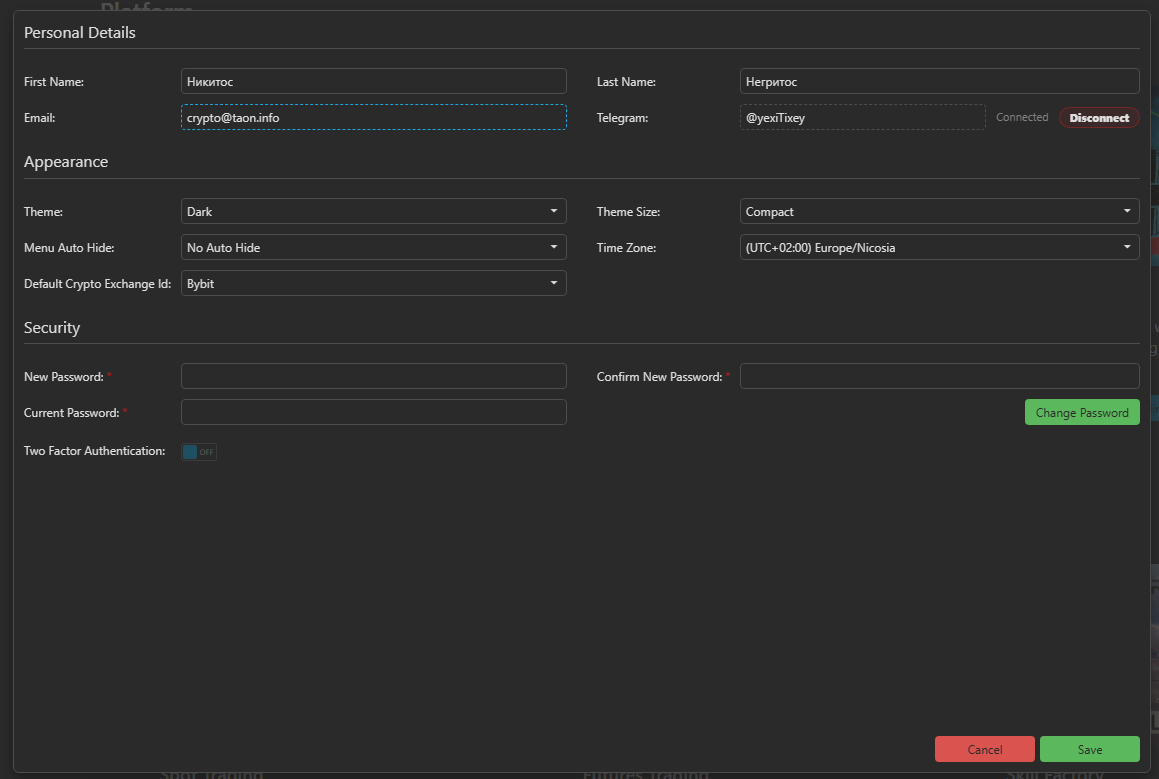1159x779 pixels.
Task: Enable Two Factor Authentication toggle
Action: click(x=197, y=451)
